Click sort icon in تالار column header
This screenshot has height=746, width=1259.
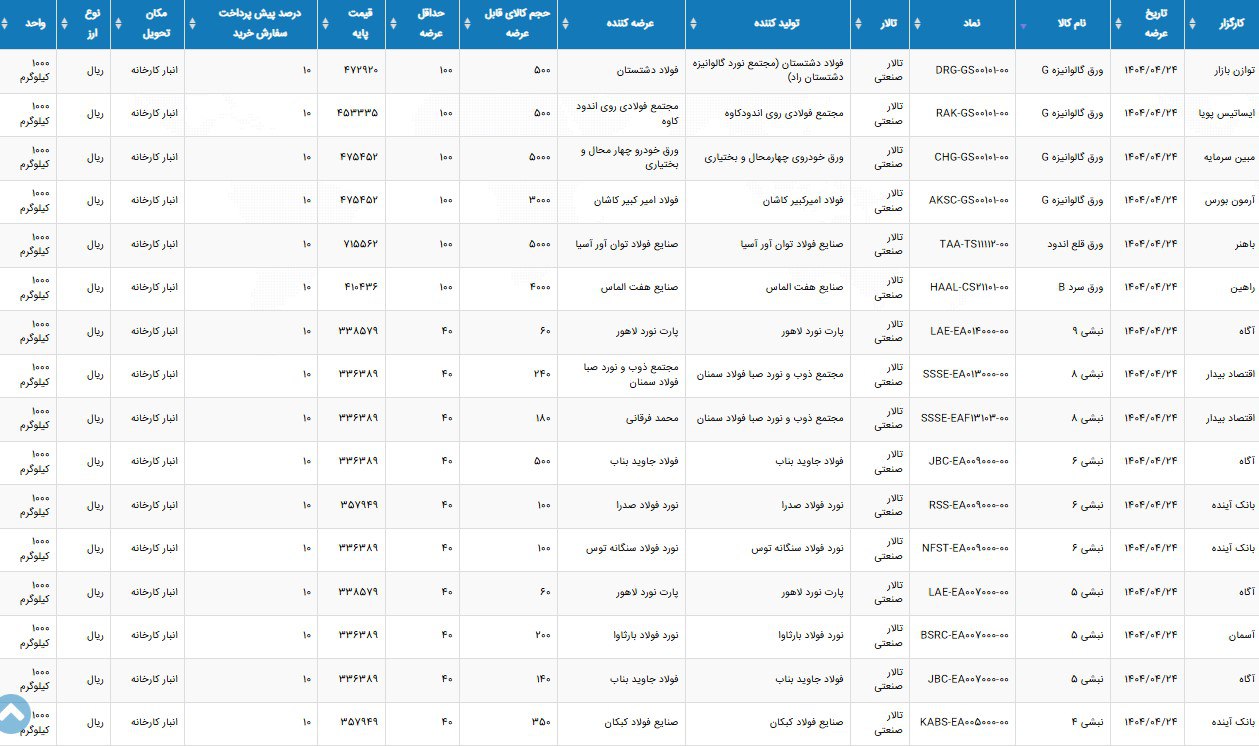[x=859, y=25]
